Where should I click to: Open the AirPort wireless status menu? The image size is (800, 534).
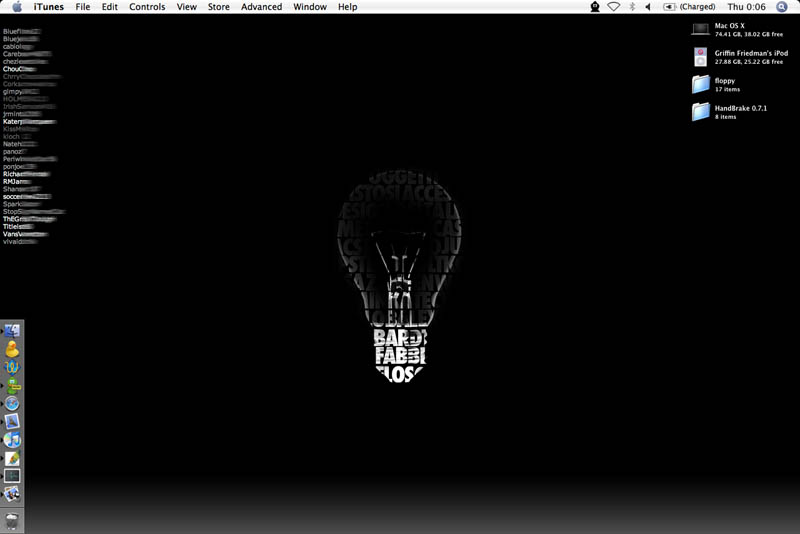pos(614,7)
